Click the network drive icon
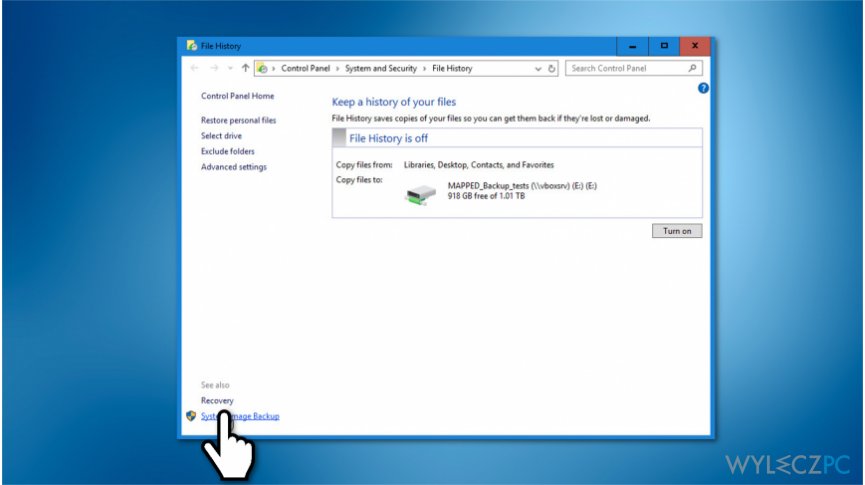 coord(421,195)
